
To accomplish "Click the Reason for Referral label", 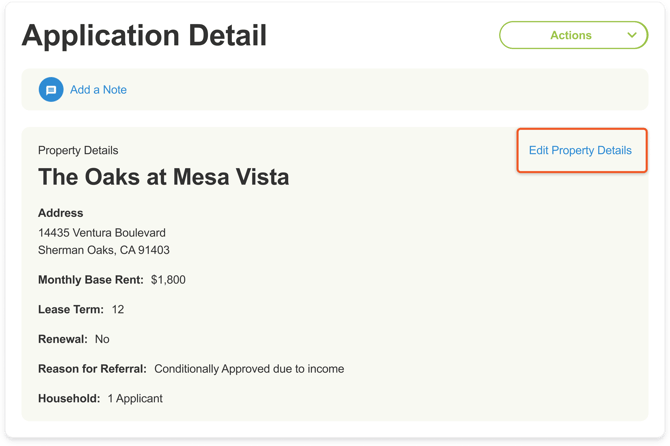I will (92, 369).
